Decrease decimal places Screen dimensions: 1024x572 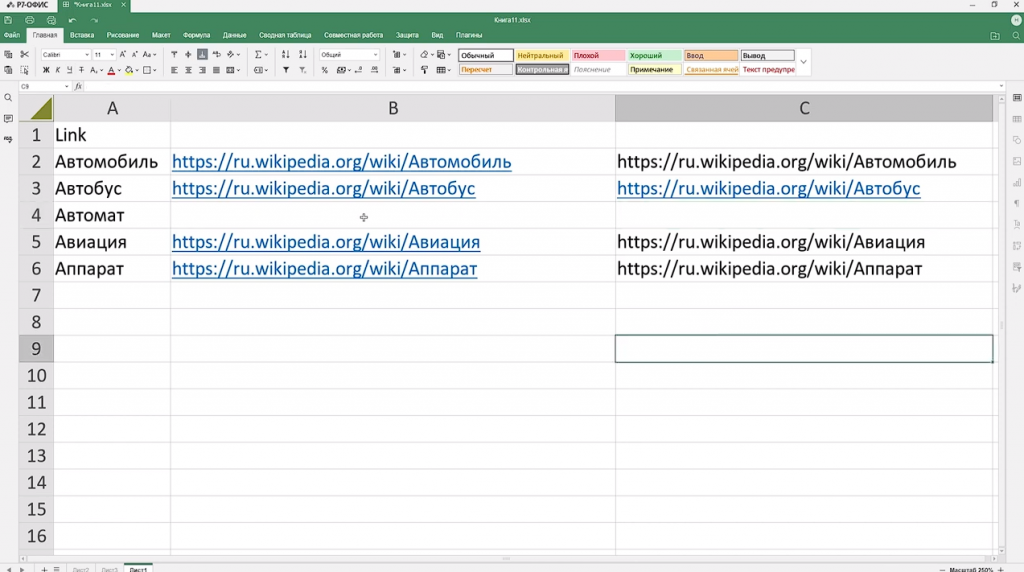pos(359,70)
